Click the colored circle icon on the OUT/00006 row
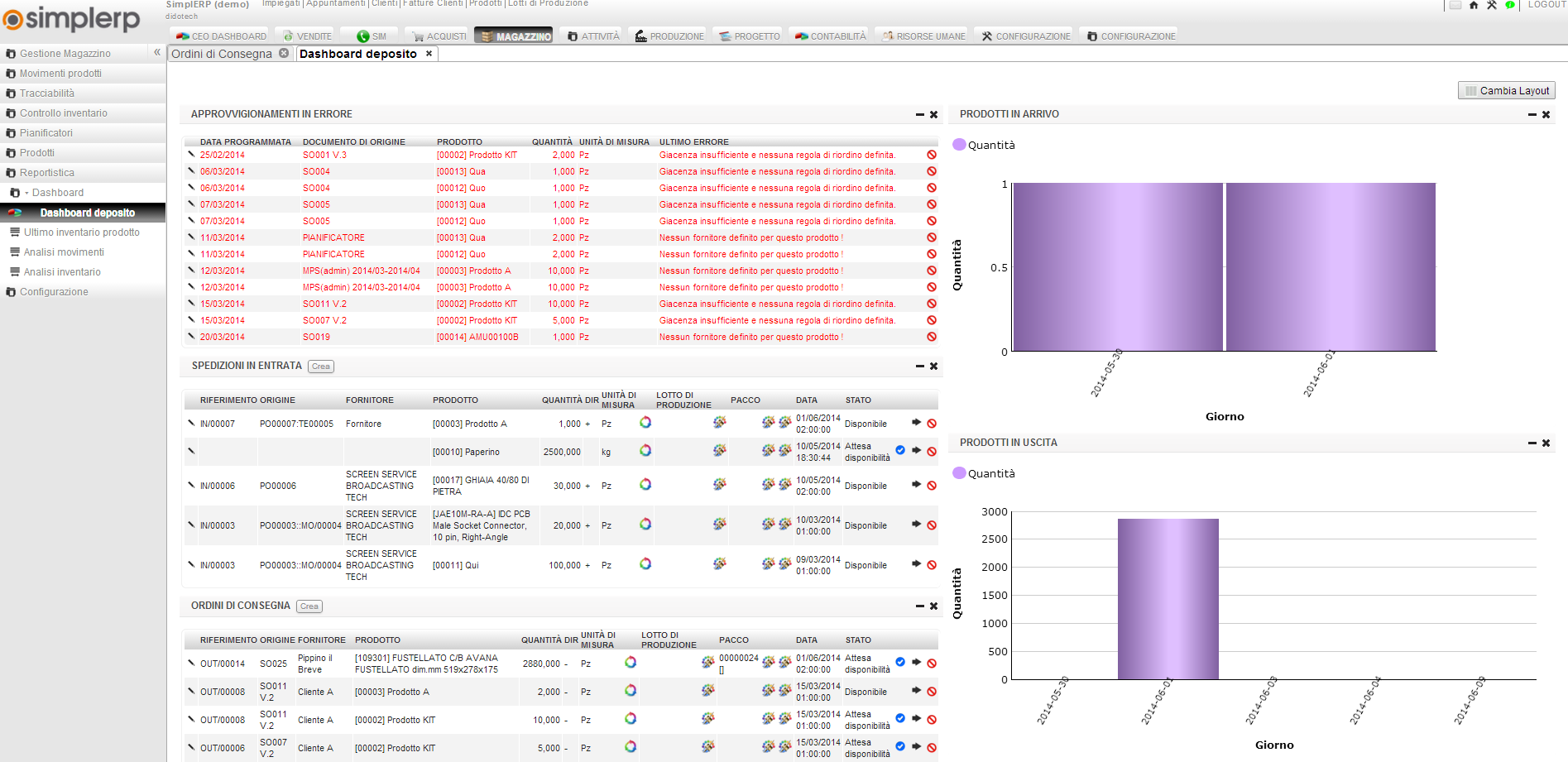Screen dimensions: 1568x762 click(631, 746)
